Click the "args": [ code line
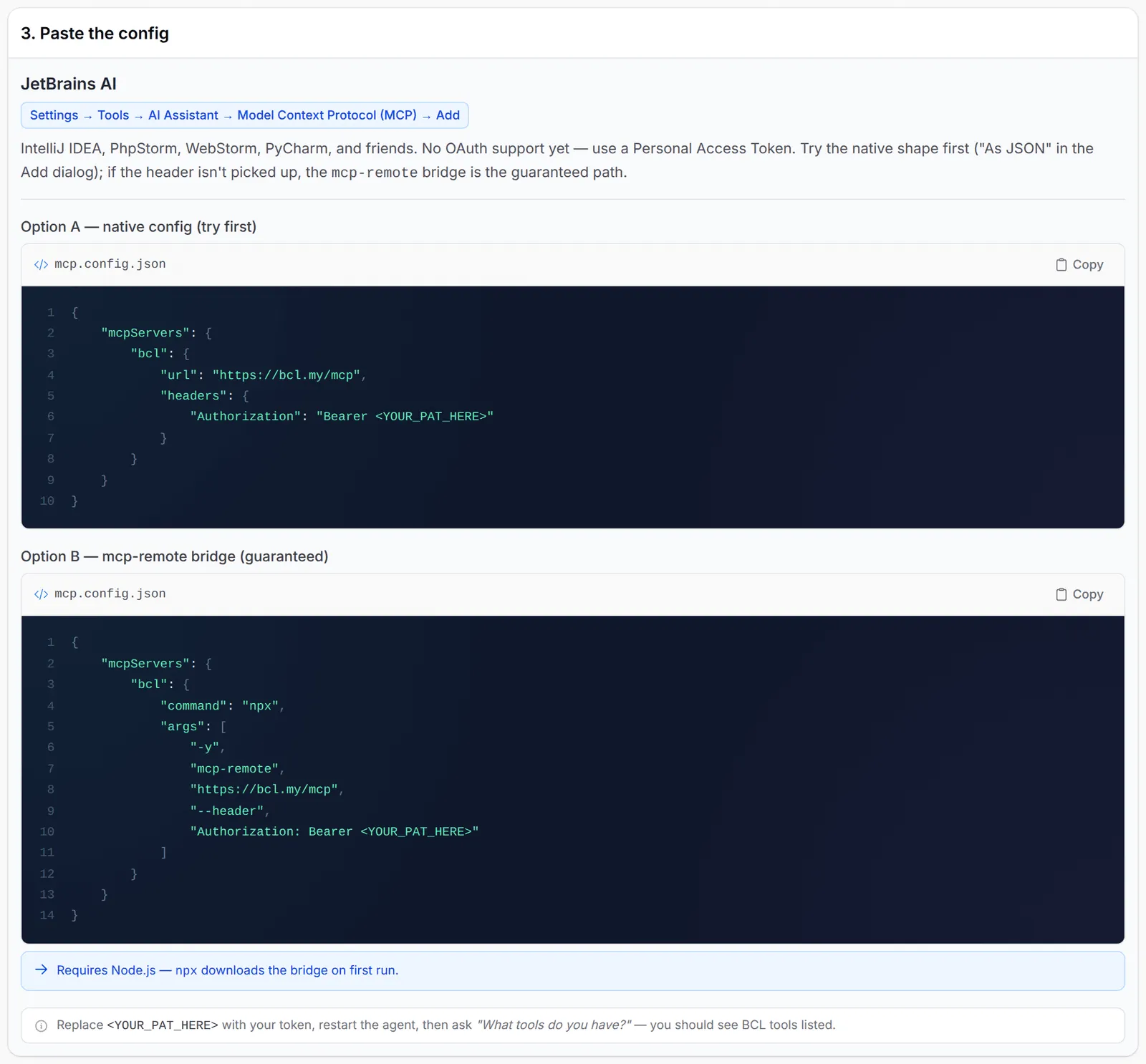1146x1064 pixels. coord(193,727)
